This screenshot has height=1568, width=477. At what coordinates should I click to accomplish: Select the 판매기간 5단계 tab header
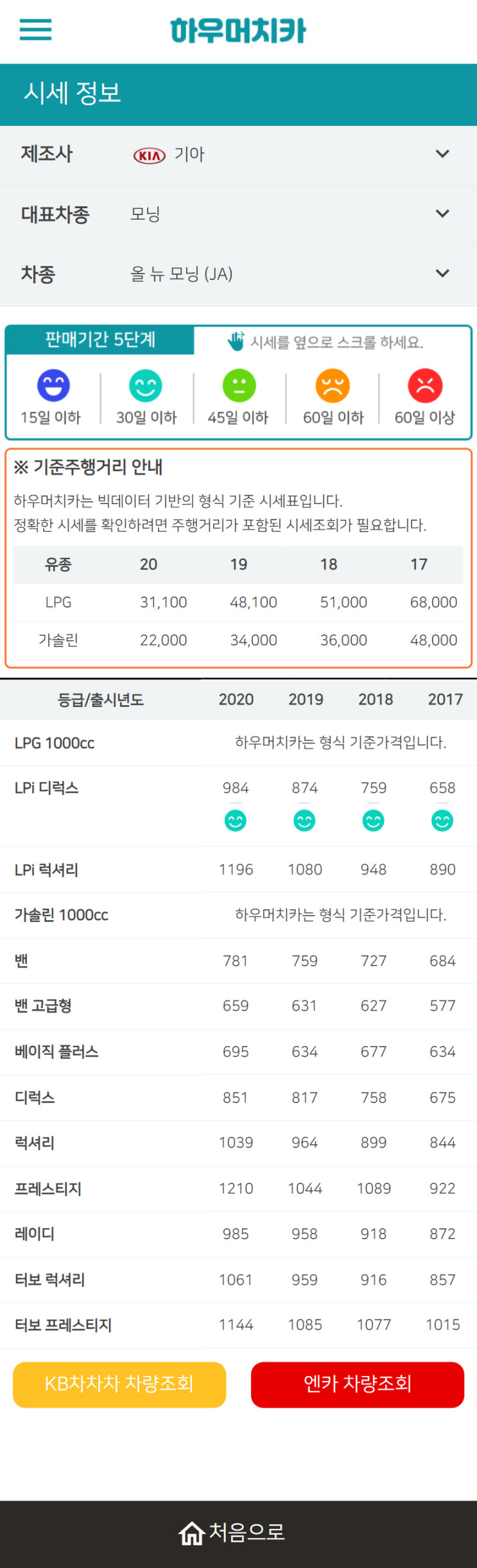(x=100, y=340)
